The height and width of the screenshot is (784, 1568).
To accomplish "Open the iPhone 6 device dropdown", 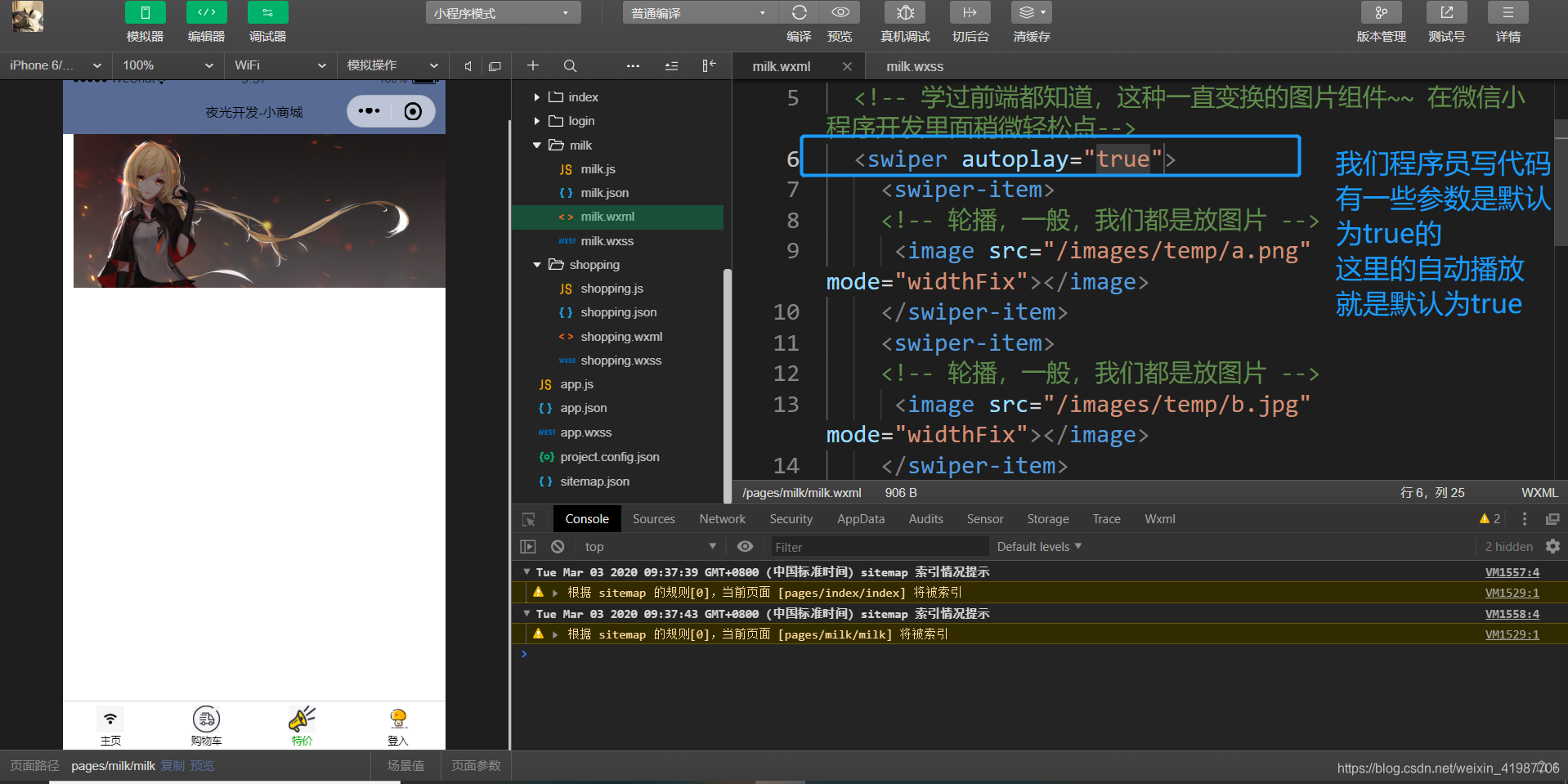I will (x=56, y=65).
